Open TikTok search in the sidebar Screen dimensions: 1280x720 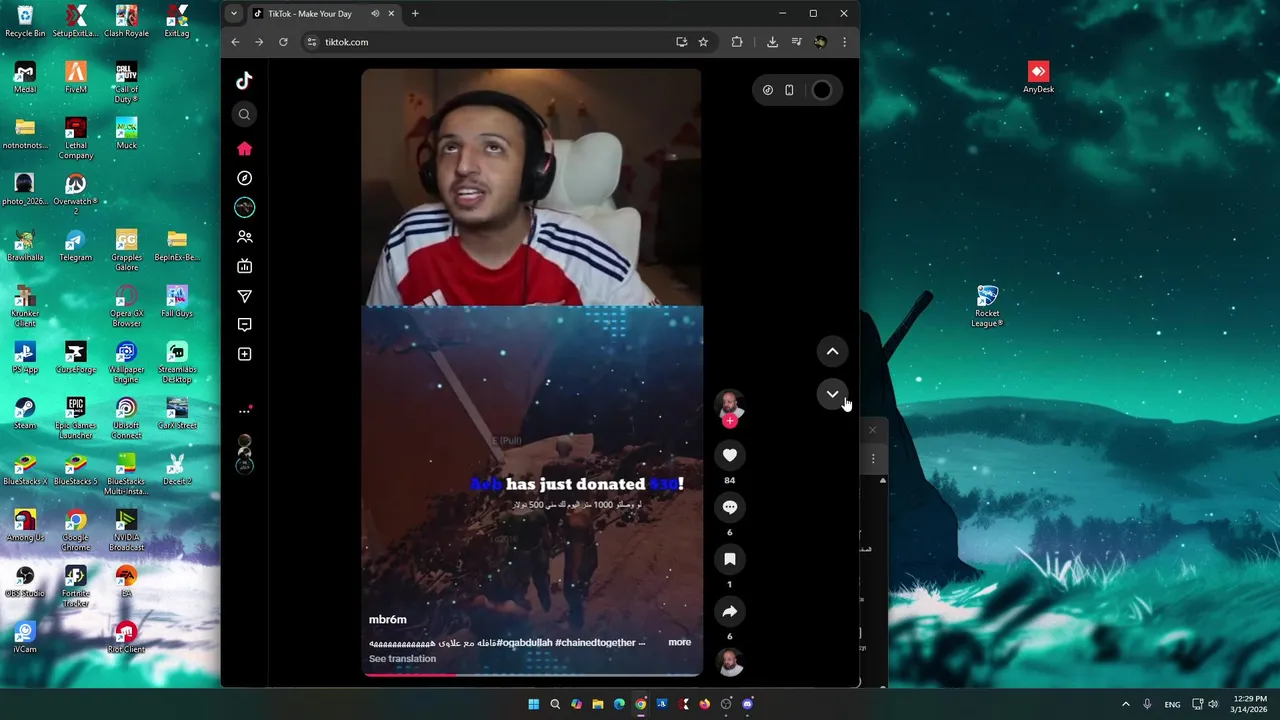[x=244, y=115]
